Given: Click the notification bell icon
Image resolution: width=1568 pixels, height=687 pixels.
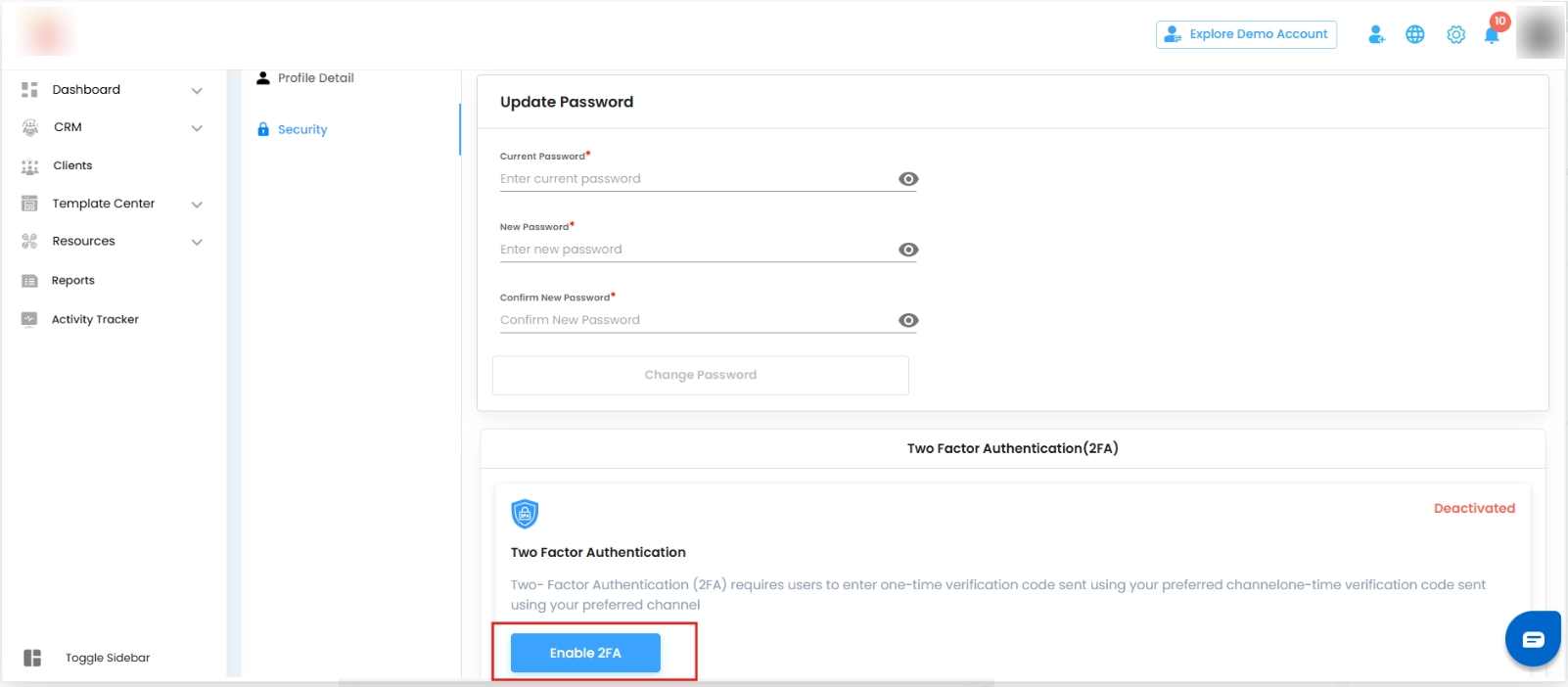Looking at the screenshot, I should [1492, 35].
